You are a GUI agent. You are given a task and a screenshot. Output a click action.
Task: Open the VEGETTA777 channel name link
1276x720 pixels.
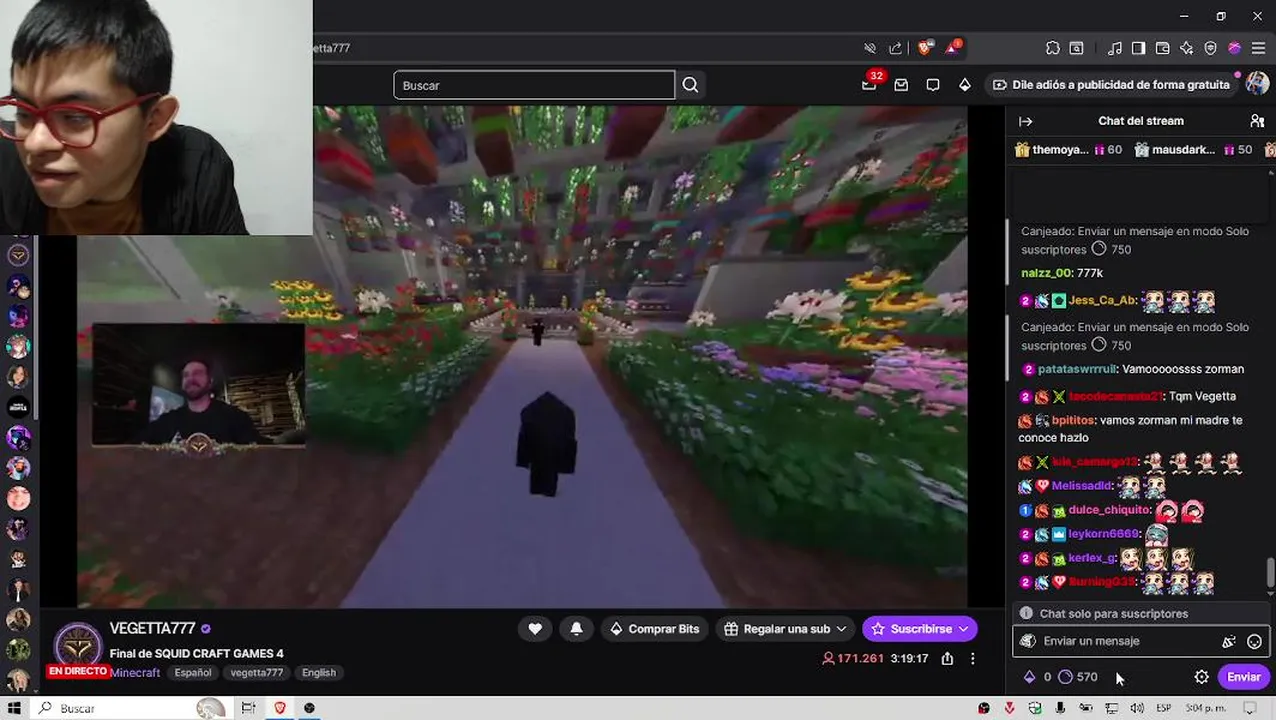(152, 629)
